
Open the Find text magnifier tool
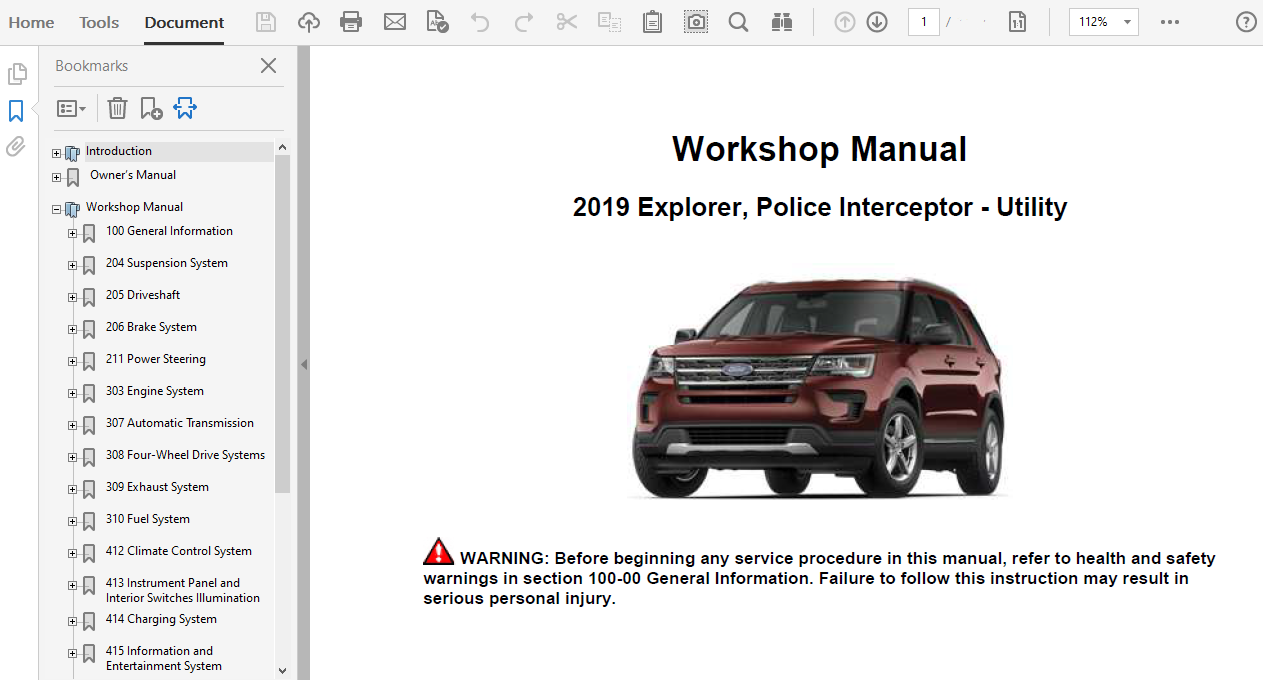point(738,22)
